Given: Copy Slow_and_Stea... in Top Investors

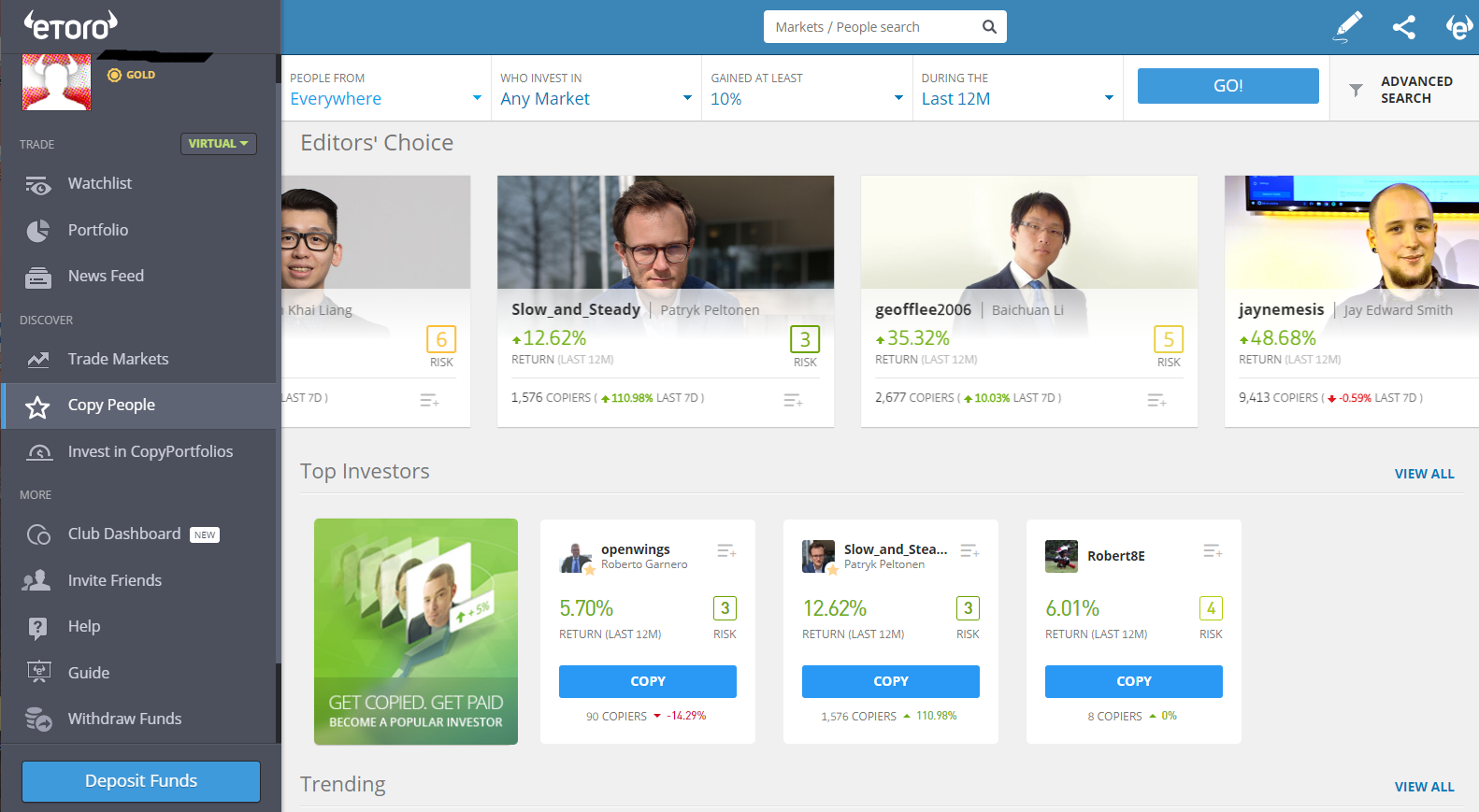Looking at the screenshot, I should tap(891, 681).
